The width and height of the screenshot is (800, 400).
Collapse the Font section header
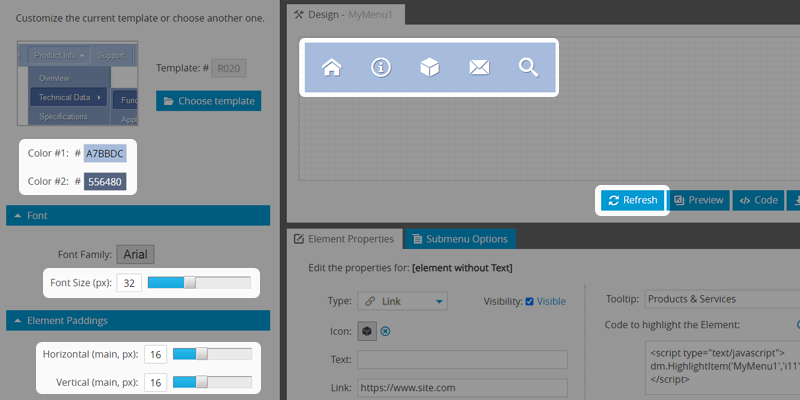pos(138,216)
